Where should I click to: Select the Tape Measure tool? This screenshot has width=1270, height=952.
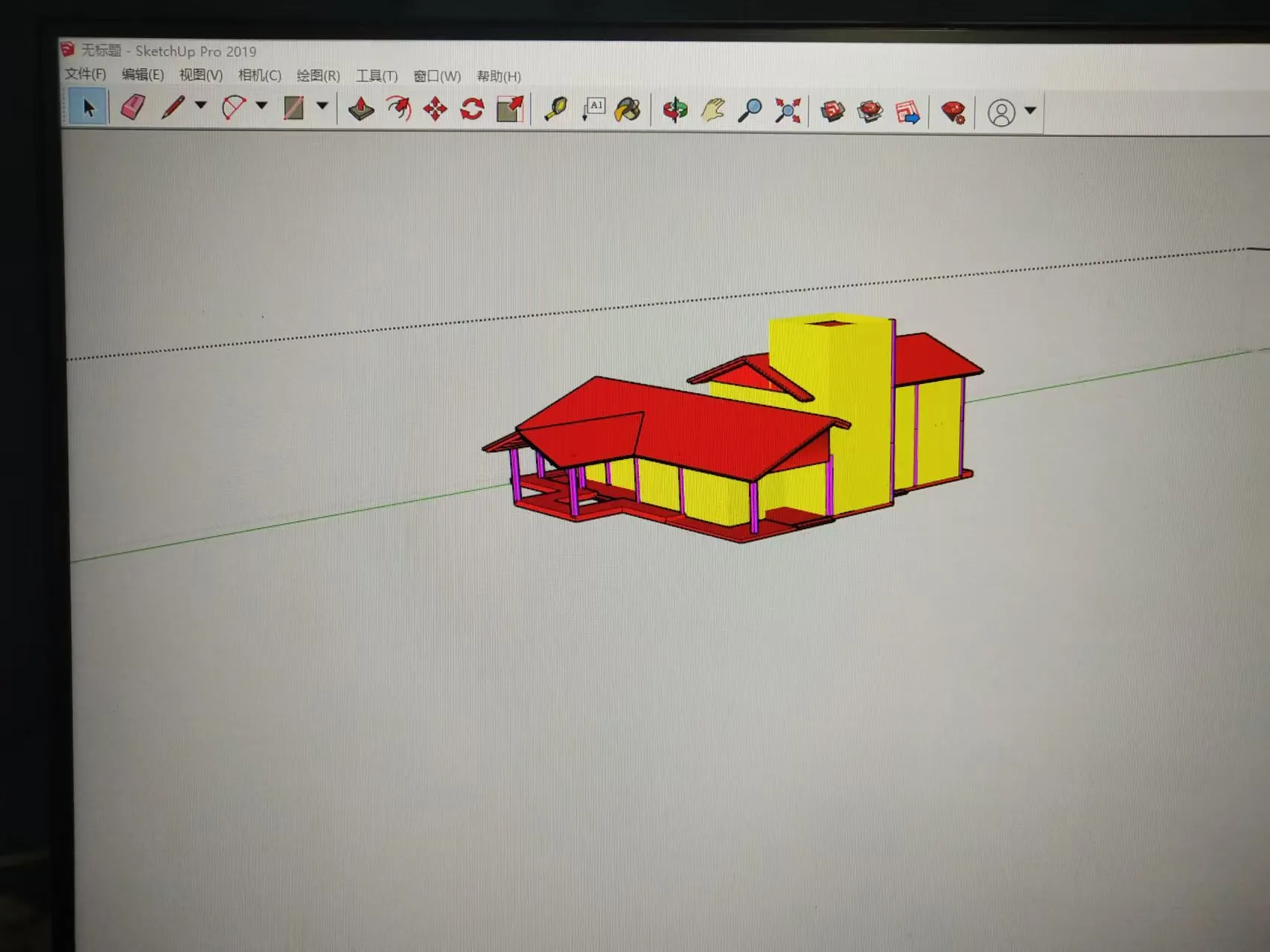pos(557,110)
